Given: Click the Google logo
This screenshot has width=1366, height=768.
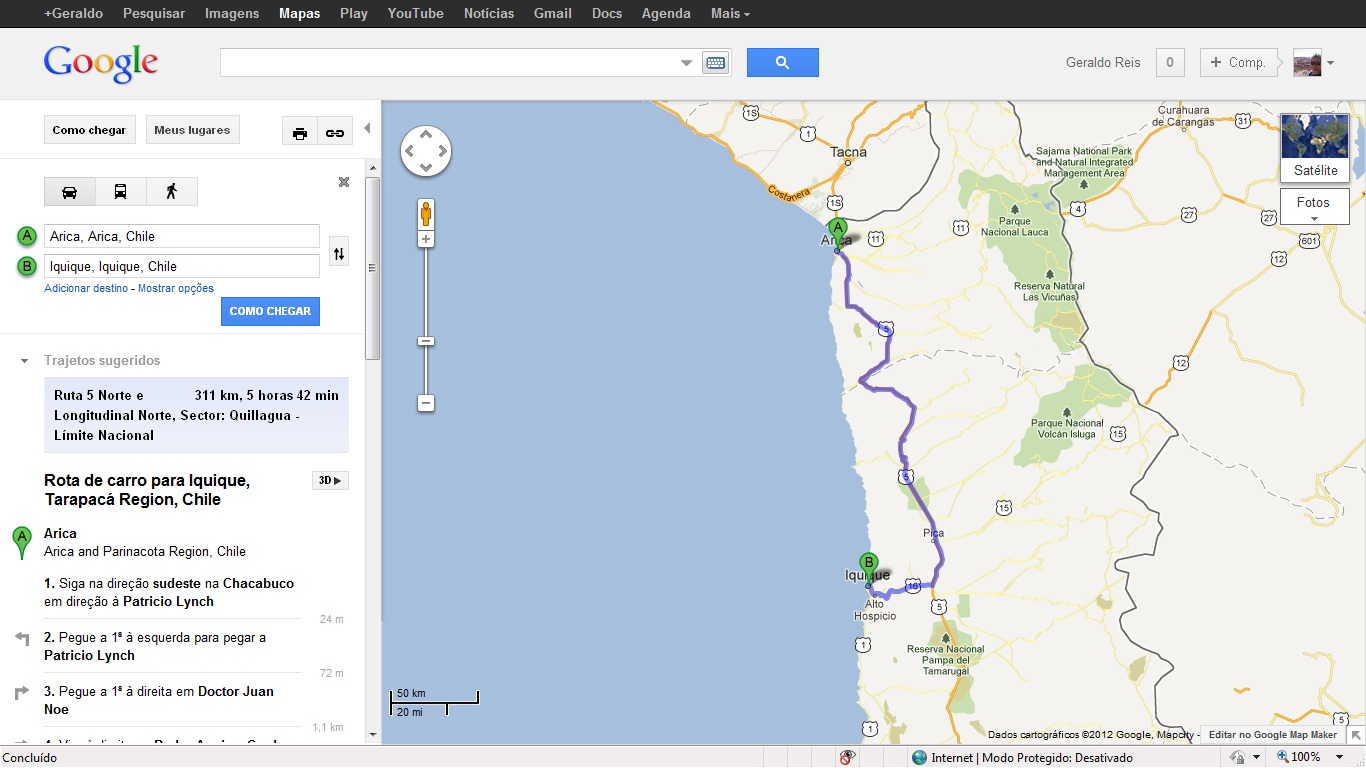Looking at the screenshot, I should [101, 63].
